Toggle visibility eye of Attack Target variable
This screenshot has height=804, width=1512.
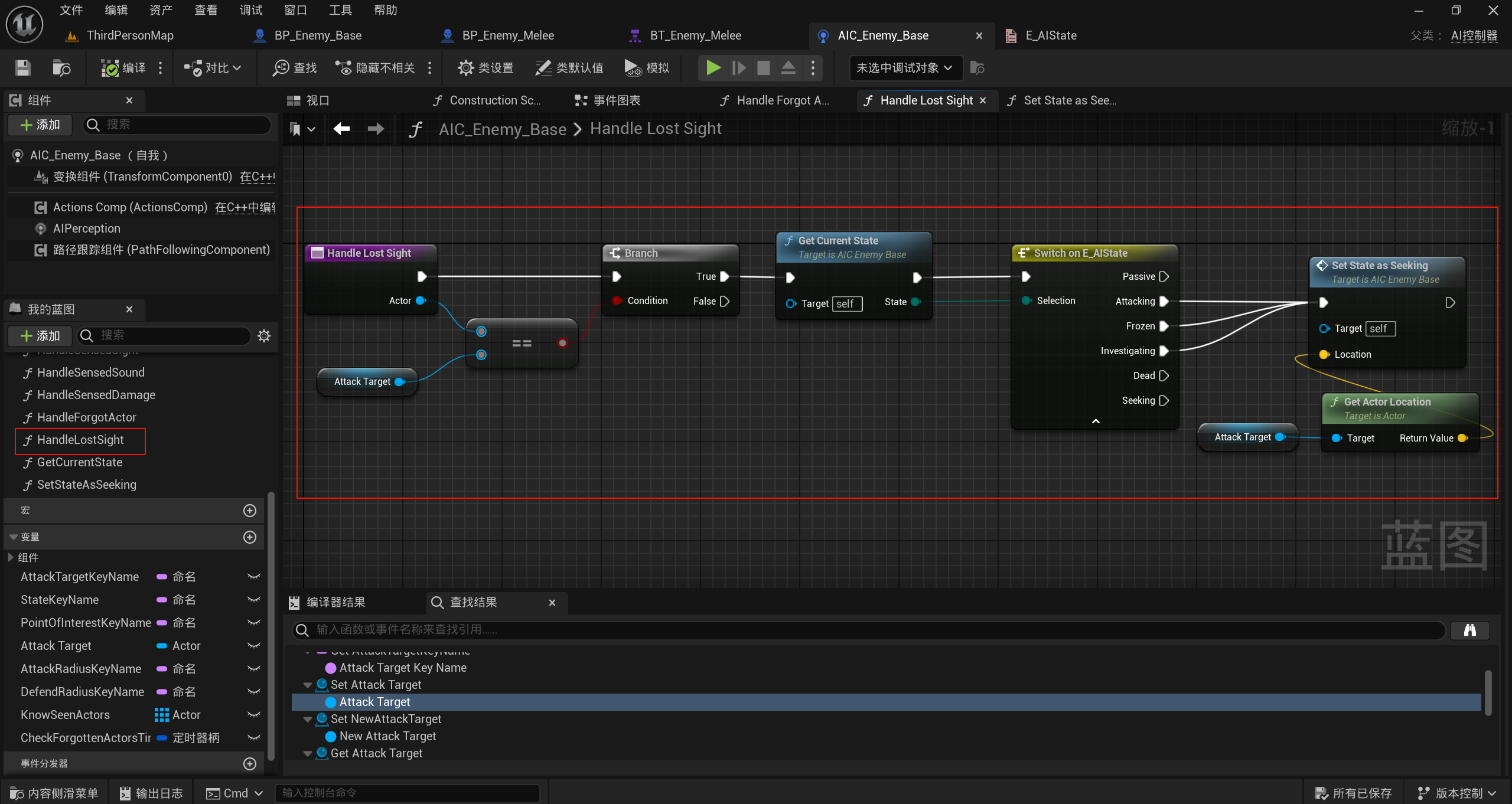click(x=254, y=646)
